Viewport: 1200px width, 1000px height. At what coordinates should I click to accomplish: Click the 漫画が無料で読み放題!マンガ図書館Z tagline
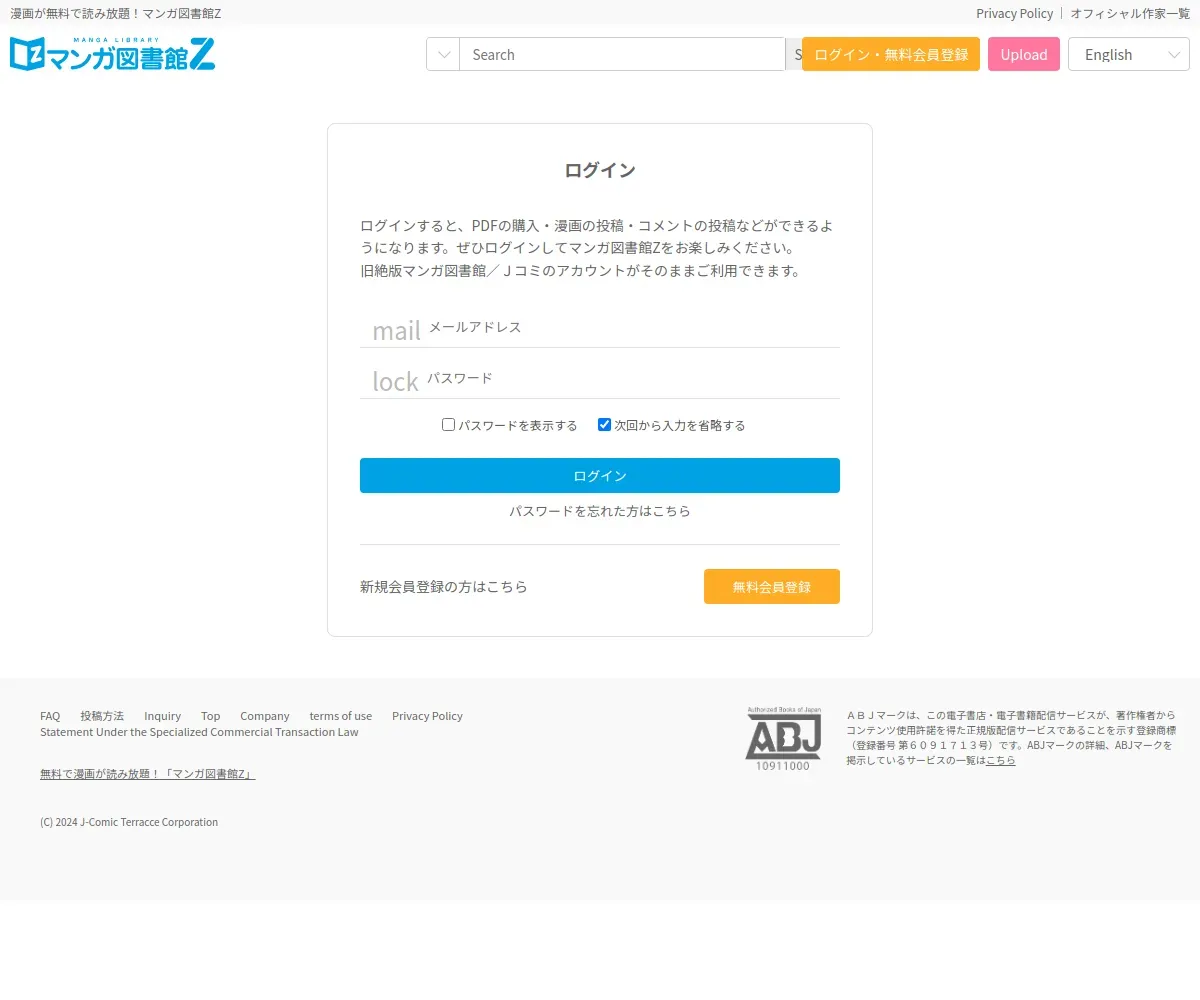pyautogui.click(x=115, y=13)
